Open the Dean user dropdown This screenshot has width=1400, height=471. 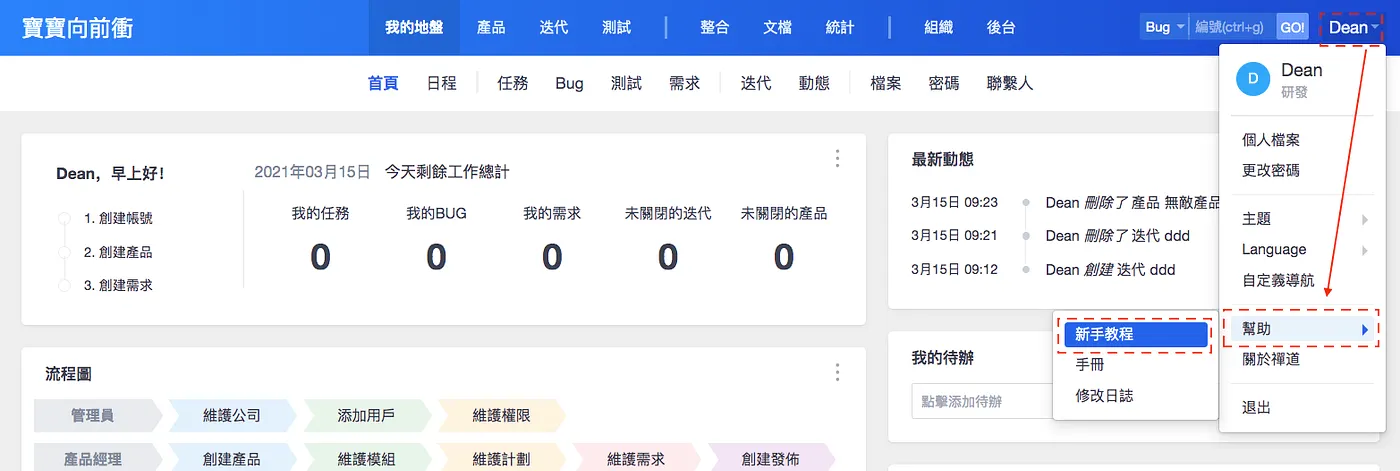[x=1352, y=27]
